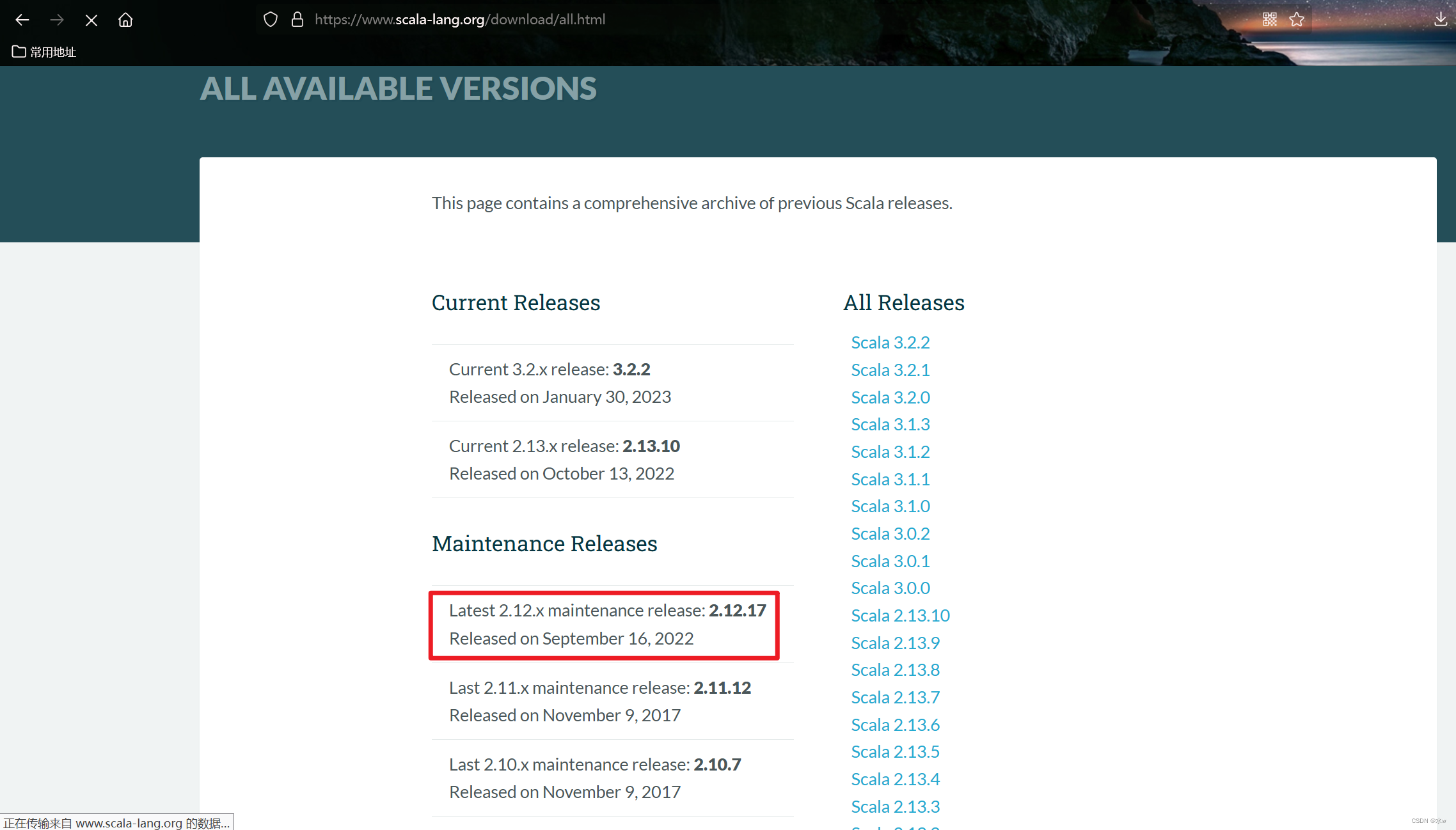This screenshot has height=830, width=1456.
Task: Open Scala 3.2.0 release link
Action: point(890,398)
